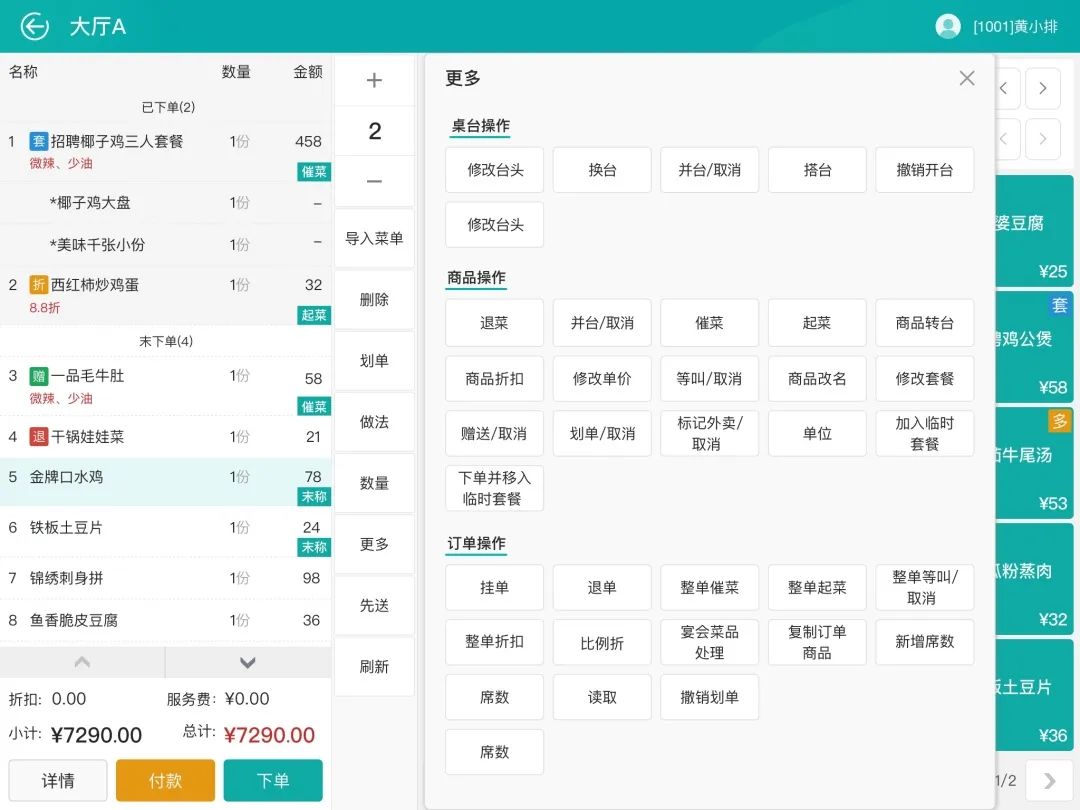The height and width of the screenshot is (810, 1080).
Task: Click 整单折扣 in order operations
Action: point(494,642)
